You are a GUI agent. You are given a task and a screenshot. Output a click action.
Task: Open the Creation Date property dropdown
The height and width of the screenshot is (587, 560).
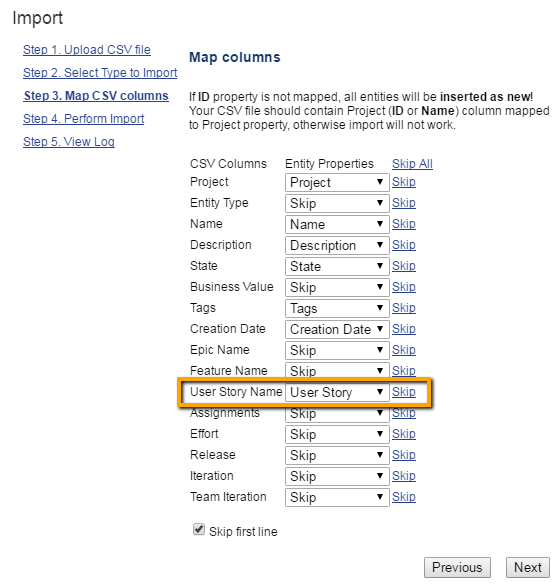(x=337, y=329)
